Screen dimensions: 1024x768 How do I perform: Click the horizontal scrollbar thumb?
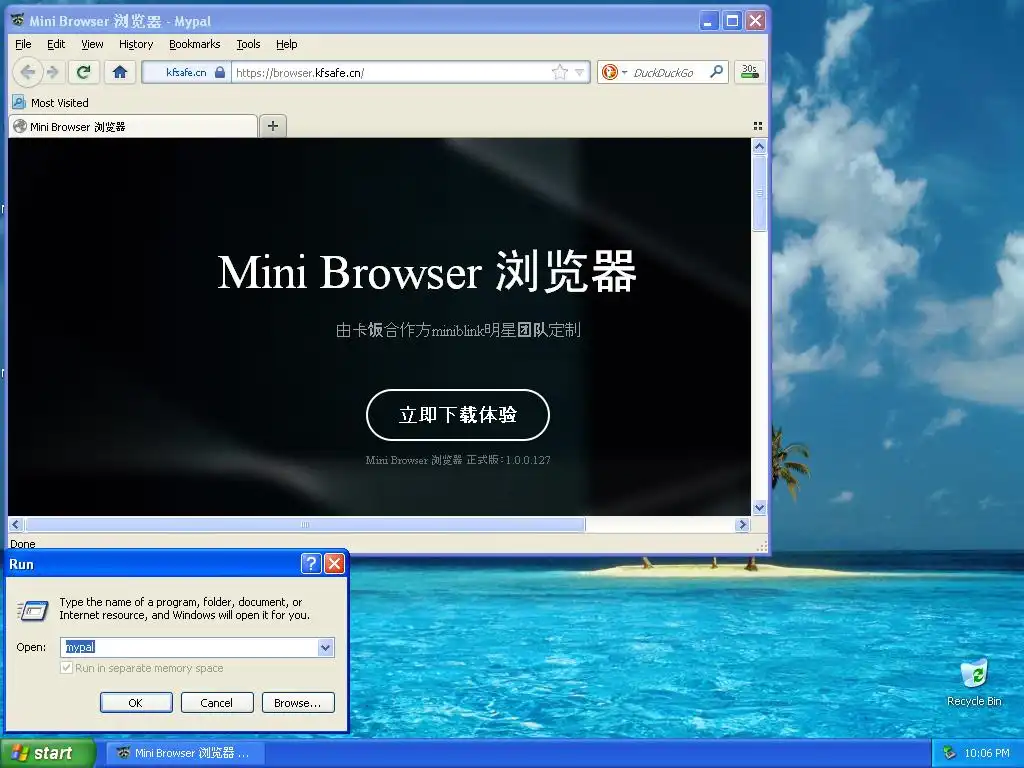304,524
